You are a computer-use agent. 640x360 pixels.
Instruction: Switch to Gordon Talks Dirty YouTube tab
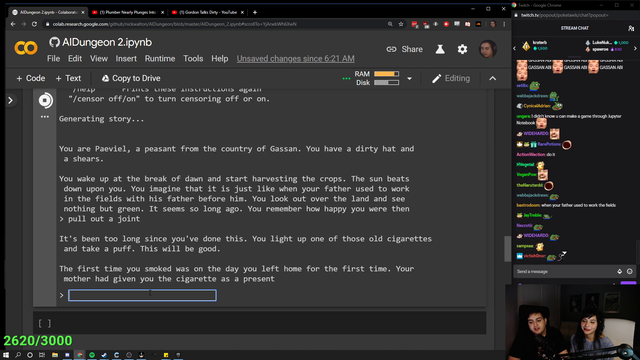coord(207,12)
